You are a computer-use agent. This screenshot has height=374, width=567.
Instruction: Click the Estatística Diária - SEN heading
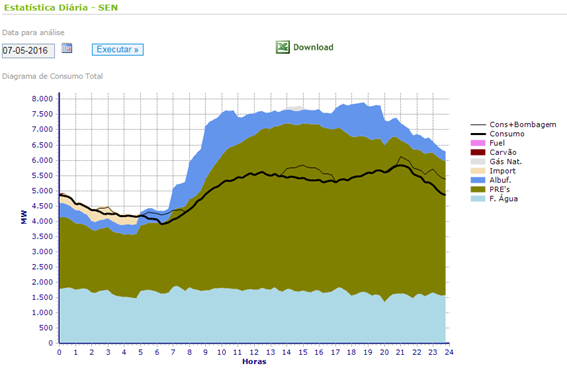pos(61,8)
